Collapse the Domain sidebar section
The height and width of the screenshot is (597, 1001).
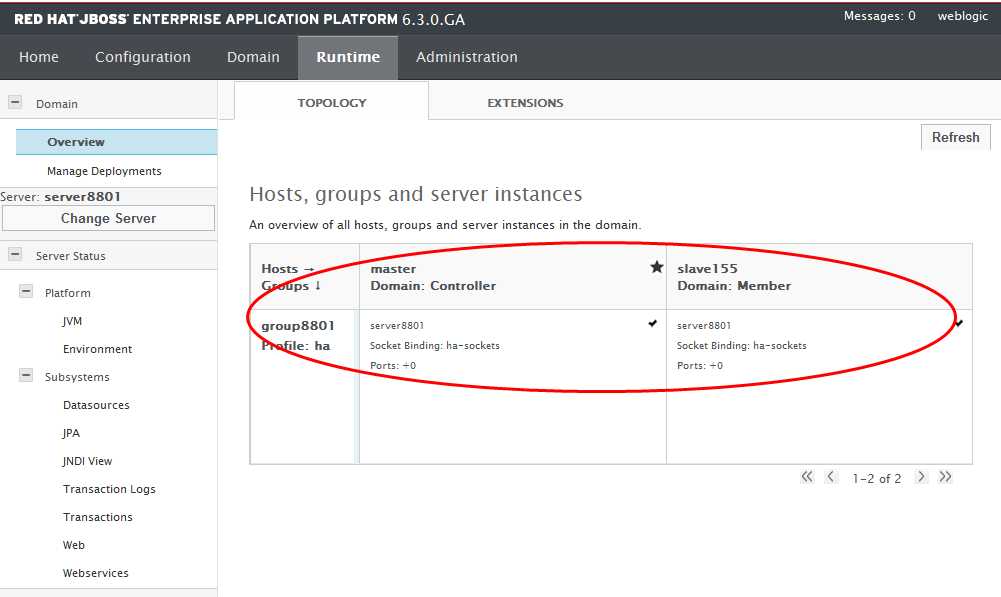pyautogui.click(x=15, y=102)
